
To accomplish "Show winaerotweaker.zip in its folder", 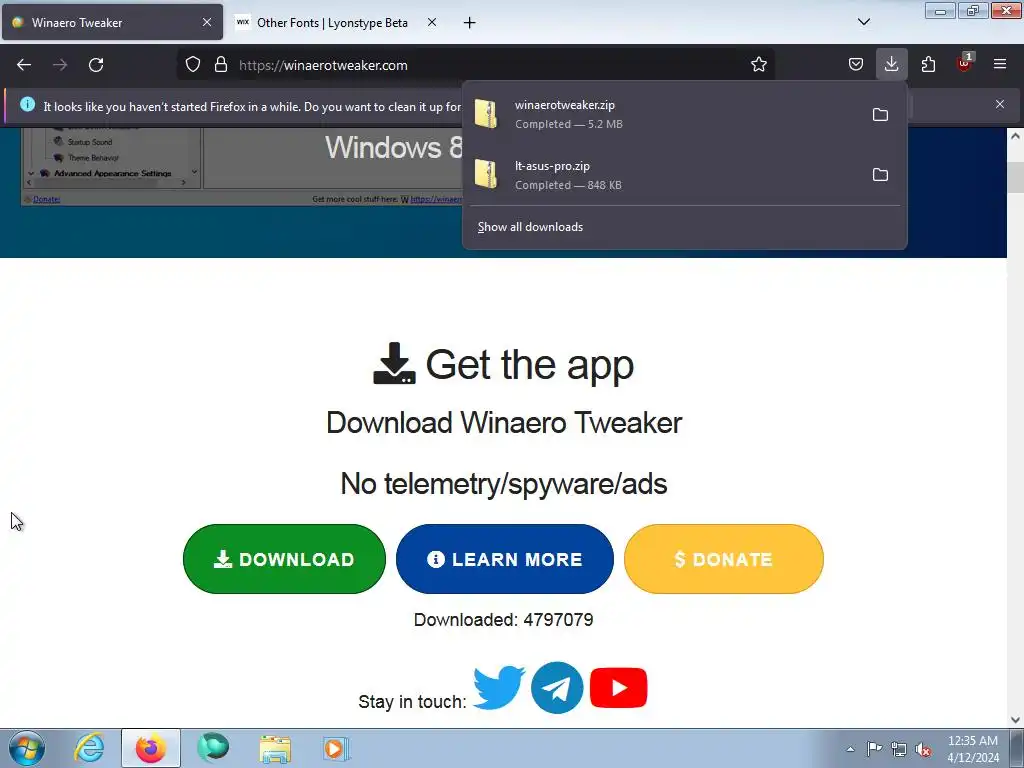I will coord(880,115).
